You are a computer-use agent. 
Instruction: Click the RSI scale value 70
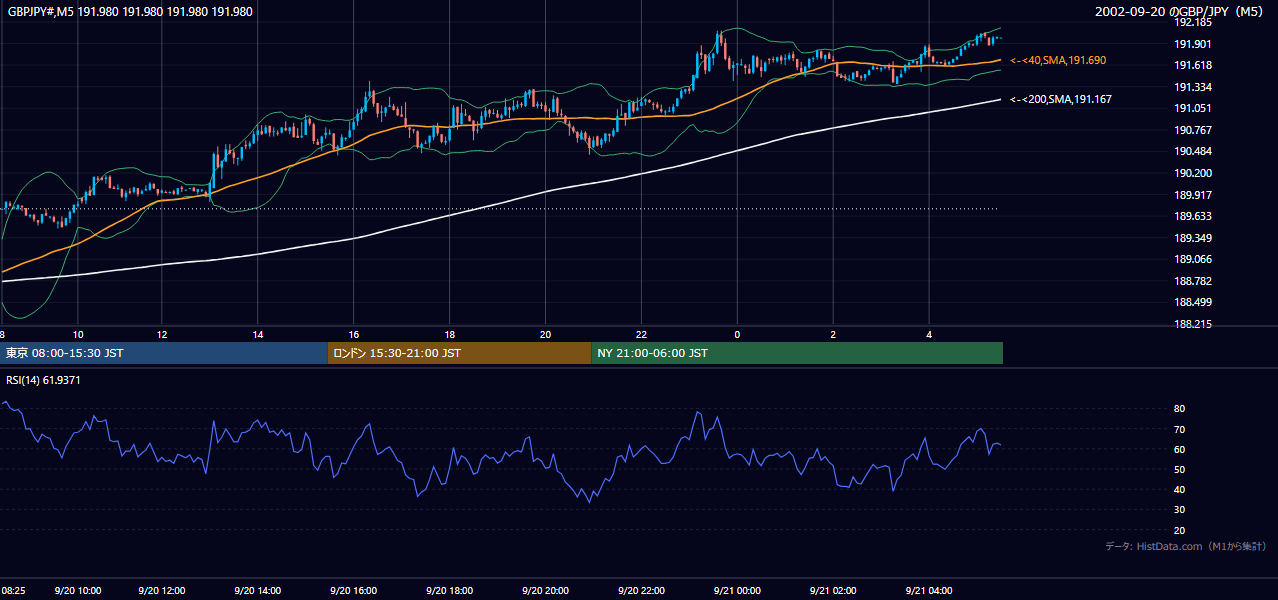(1180, 429)
